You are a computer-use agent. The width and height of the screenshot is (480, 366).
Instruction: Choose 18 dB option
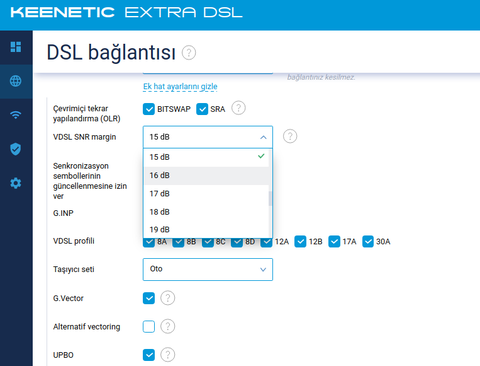(x=207, y=212)
